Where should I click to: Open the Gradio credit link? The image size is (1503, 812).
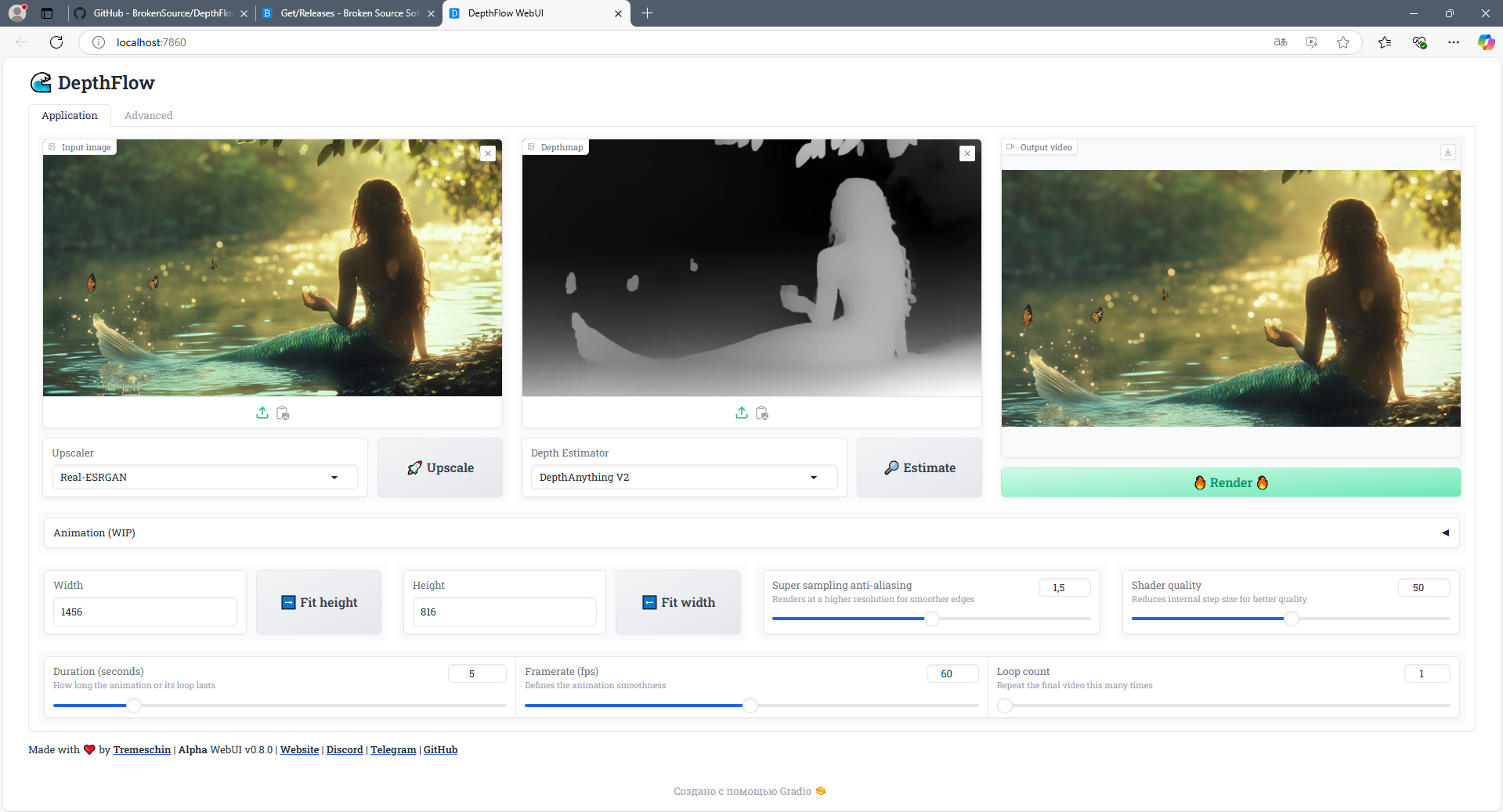(x=750, y=791)
